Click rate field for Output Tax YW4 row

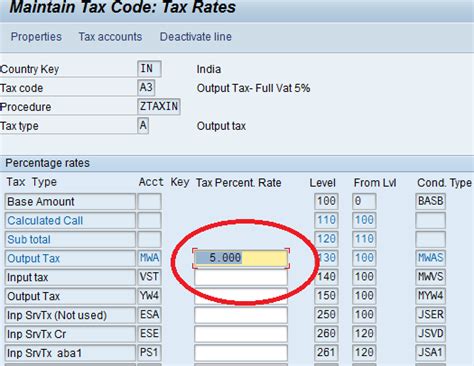(241, 296)
